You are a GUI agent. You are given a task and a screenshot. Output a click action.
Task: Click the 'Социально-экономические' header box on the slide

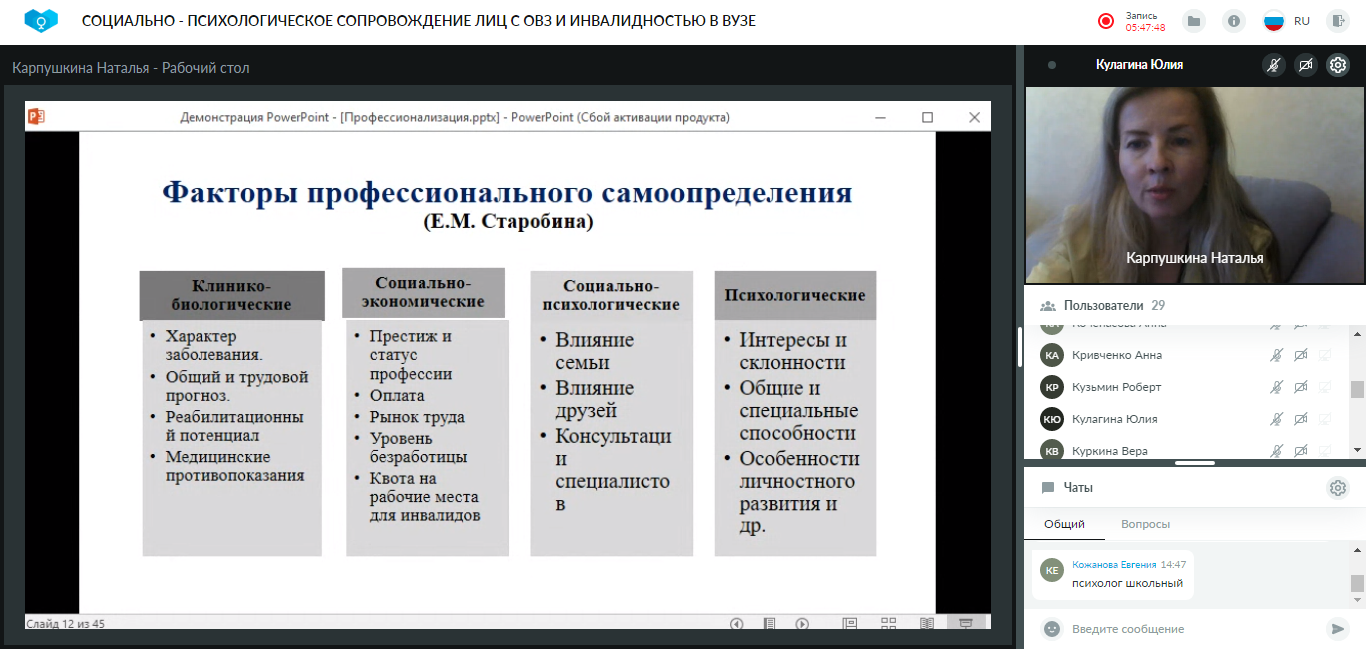tap(423, 292)
